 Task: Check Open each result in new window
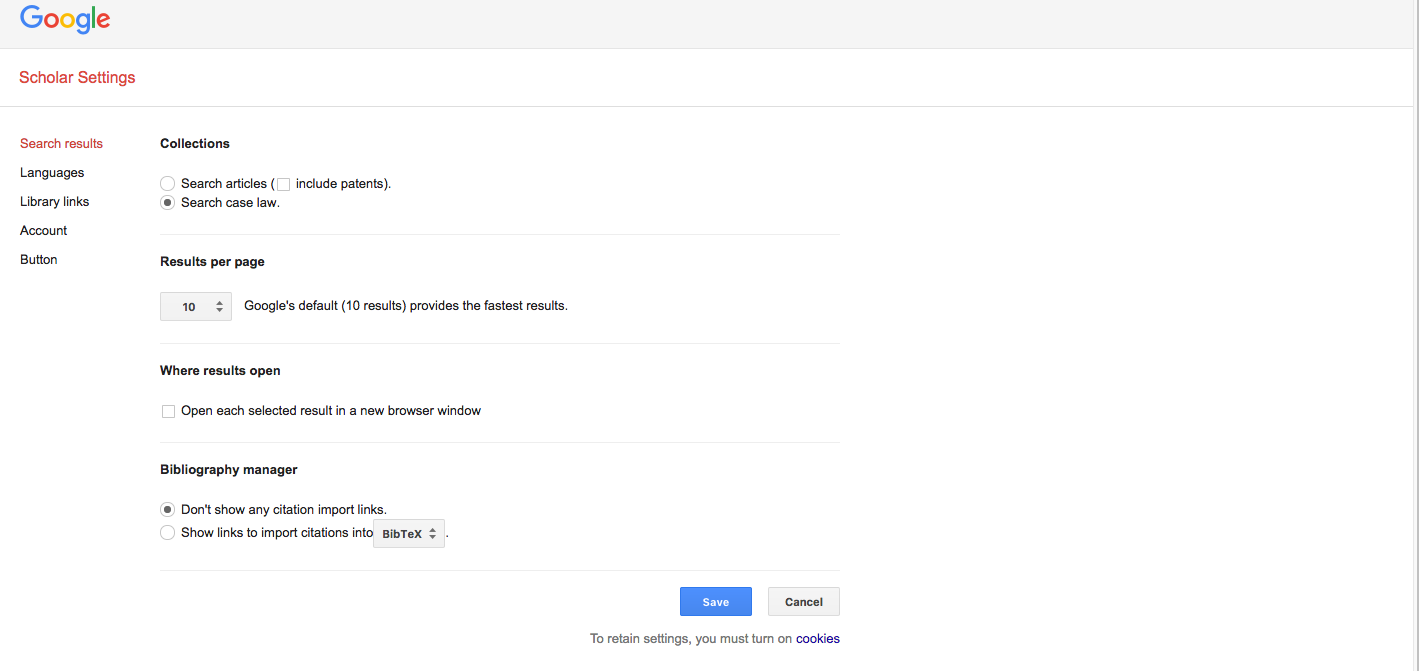(x=167, y=410)
